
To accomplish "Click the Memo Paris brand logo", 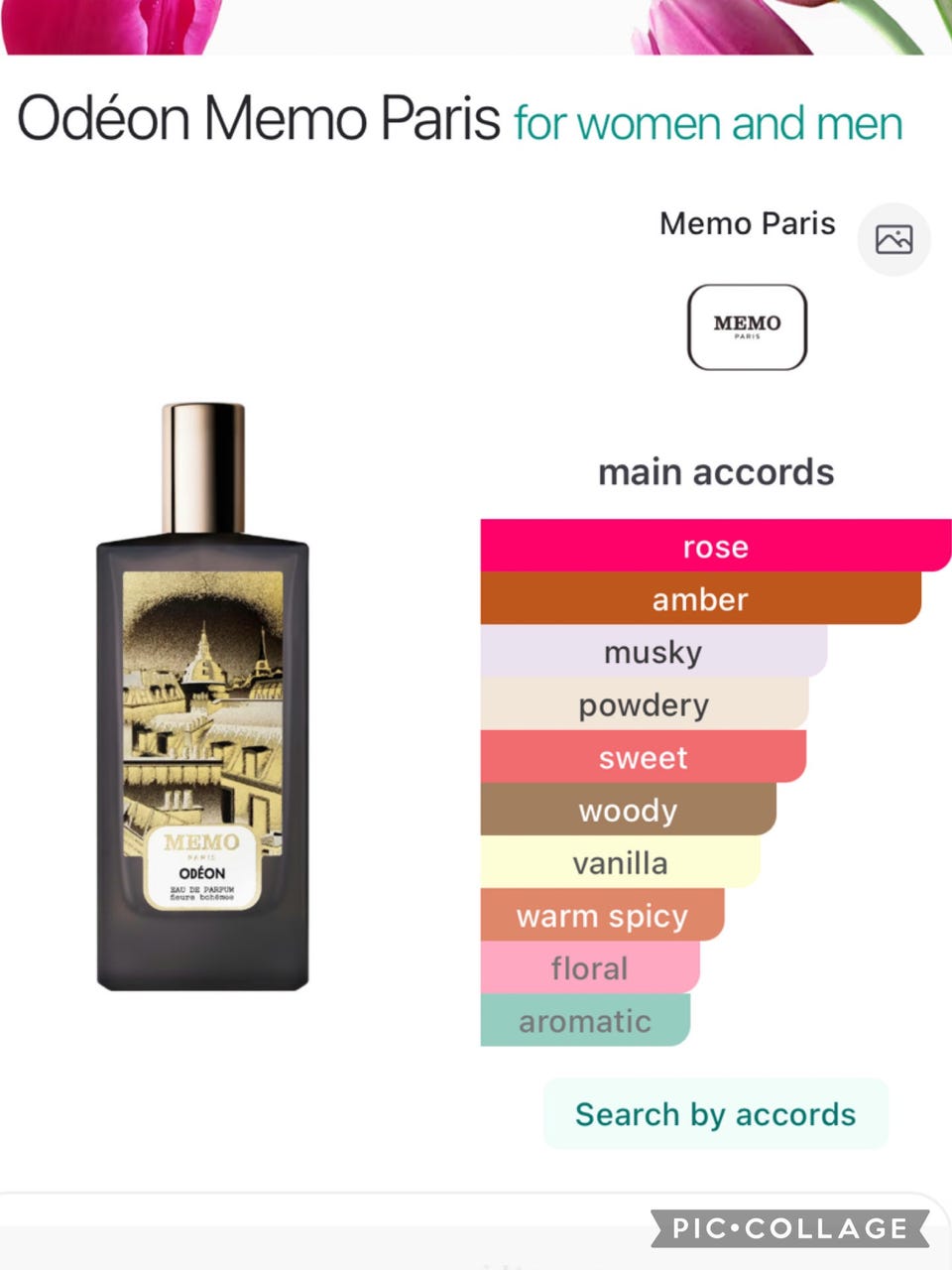I will point(747,326).
